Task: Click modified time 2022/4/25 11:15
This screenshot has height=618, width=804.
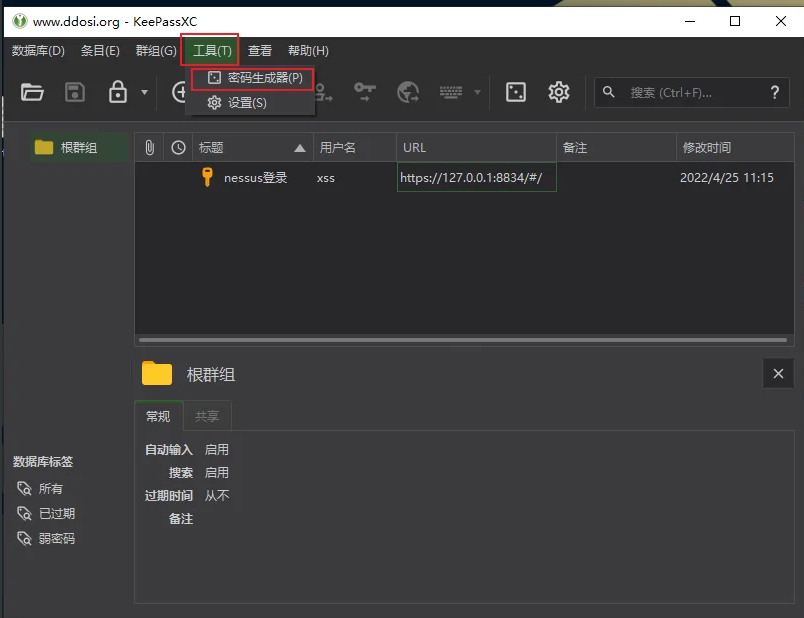Action: tap(727, 178)
